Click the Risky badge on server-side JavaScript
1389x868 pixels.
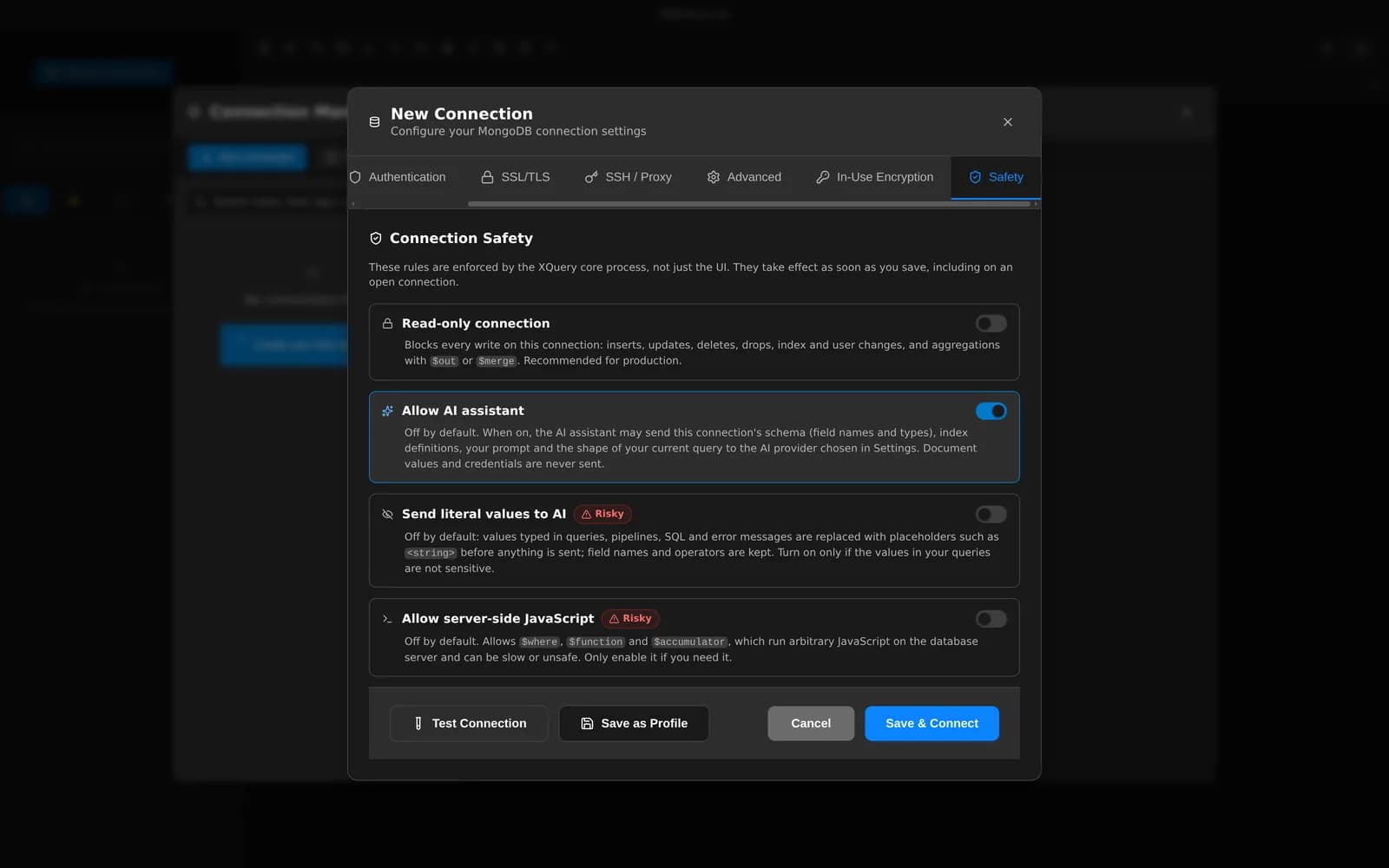tap(630, 619)
